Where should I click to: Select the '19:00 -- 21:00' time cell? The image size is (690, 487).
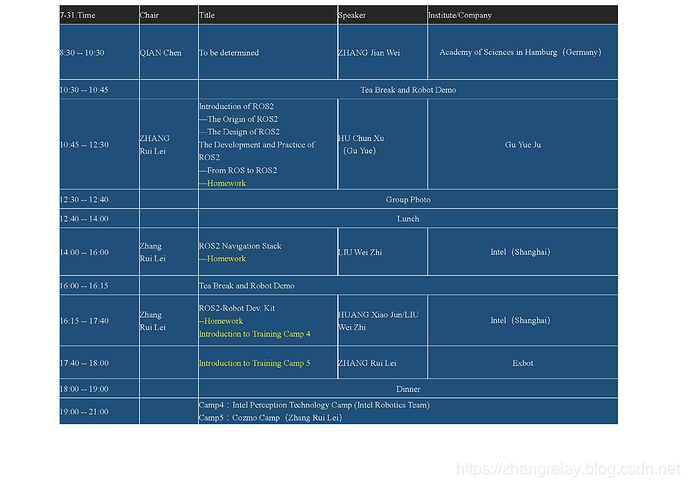click(99, 412)
